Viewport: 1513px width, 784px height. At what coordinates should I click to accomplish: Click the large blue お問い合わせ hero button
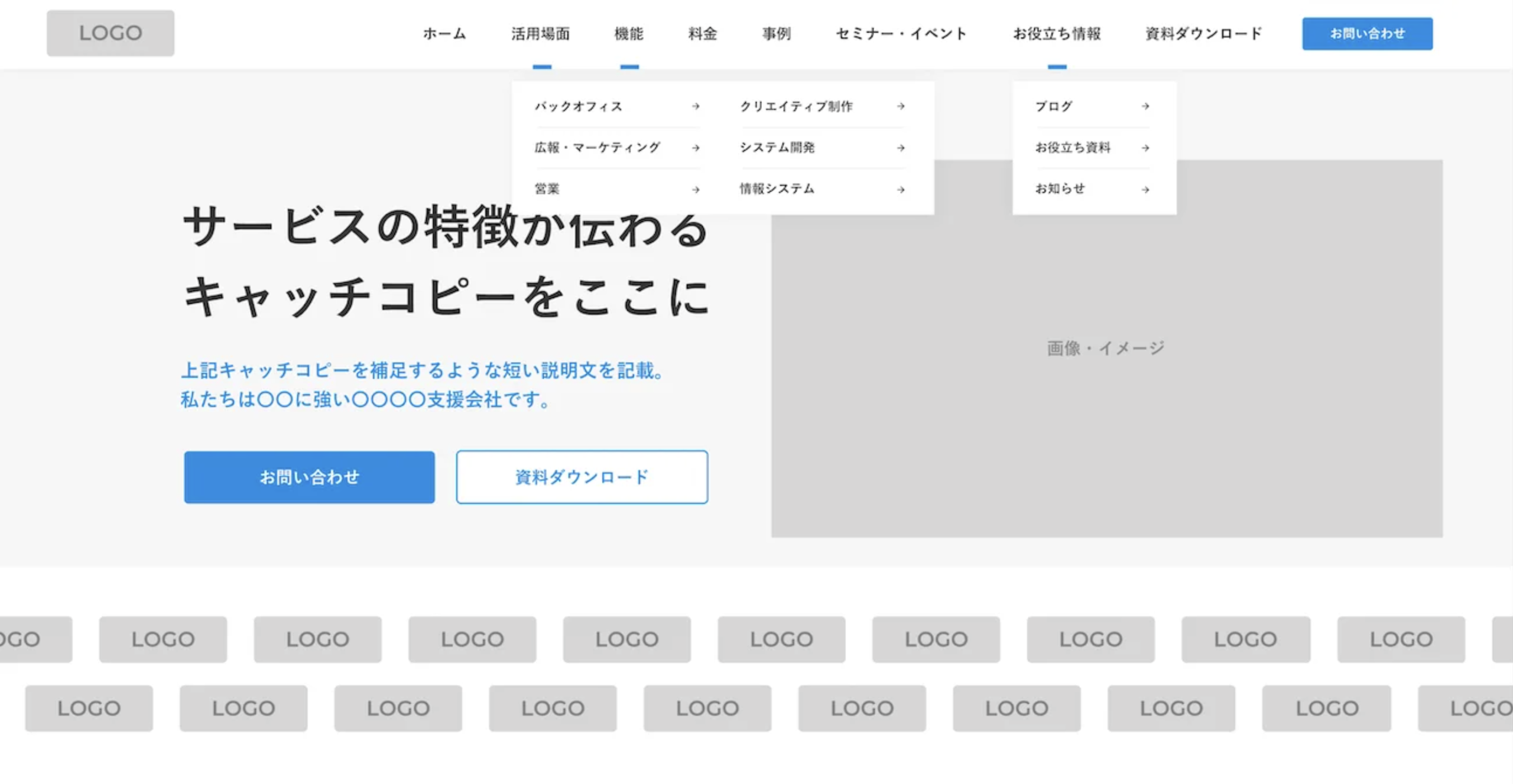tap(309, 477)
